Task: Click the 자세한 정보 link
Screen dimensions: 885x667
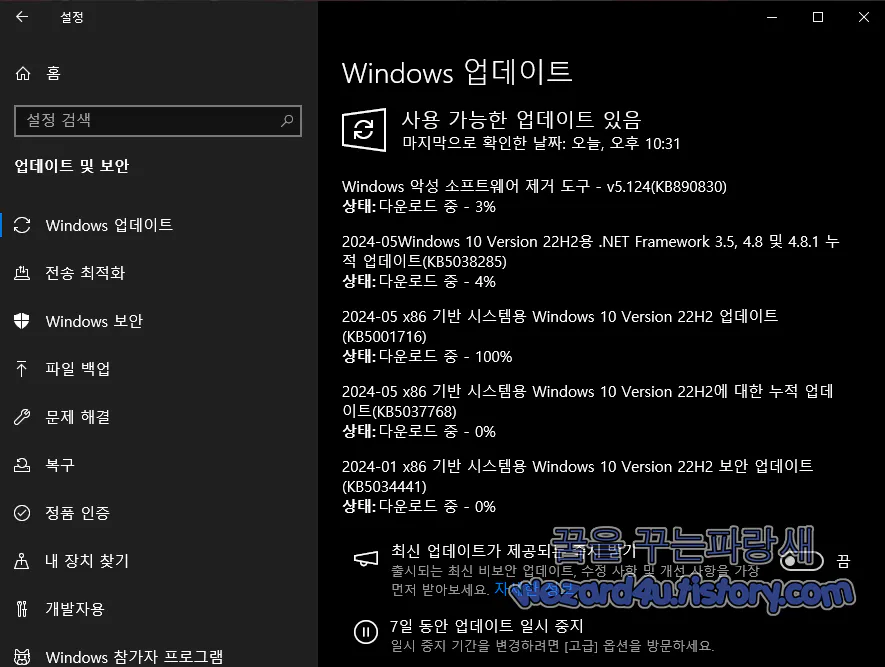Action: (533, 589)
